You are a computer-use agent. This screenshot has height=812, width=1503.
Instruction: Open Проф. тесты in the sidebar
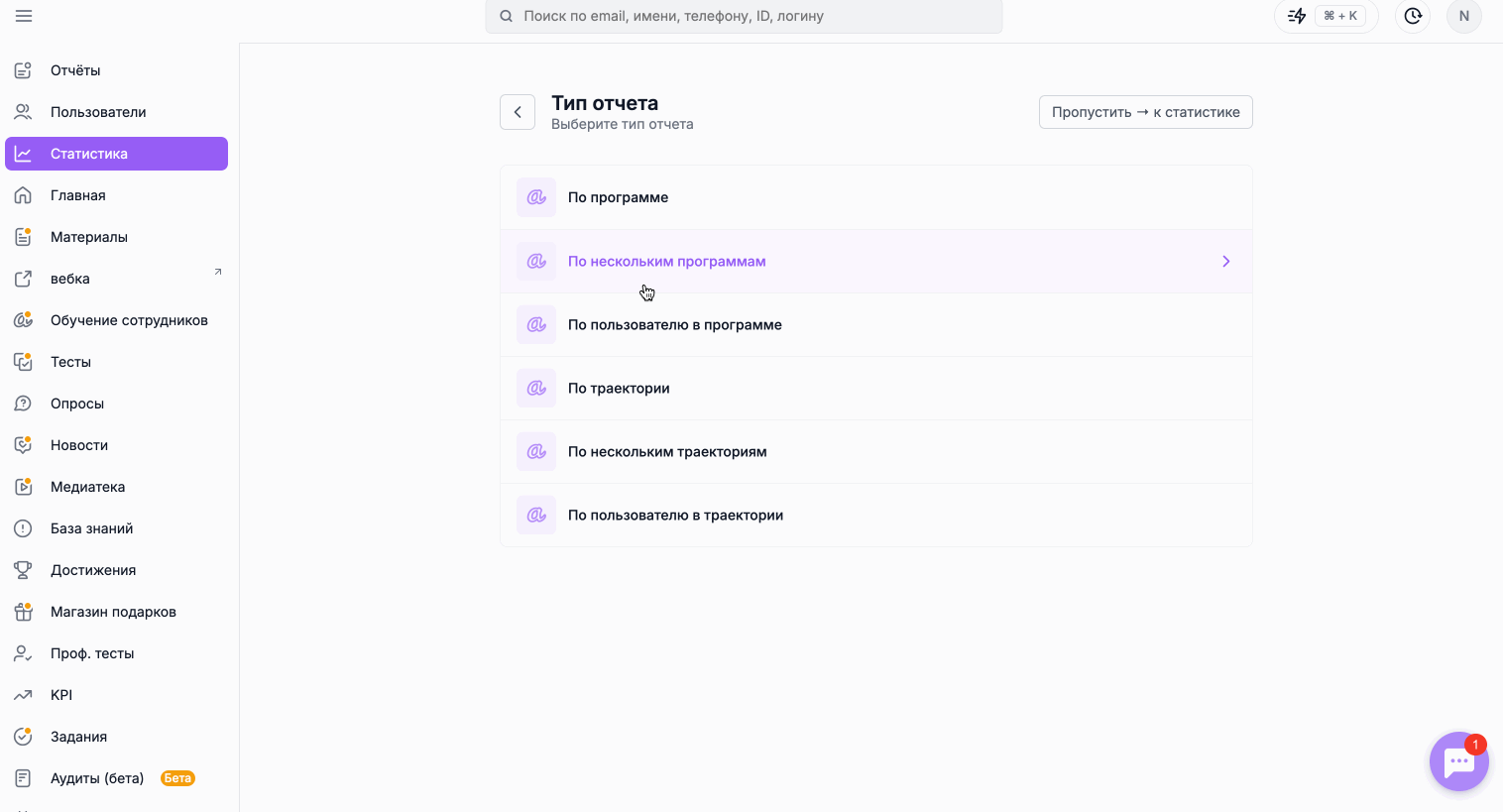point(116,653)
